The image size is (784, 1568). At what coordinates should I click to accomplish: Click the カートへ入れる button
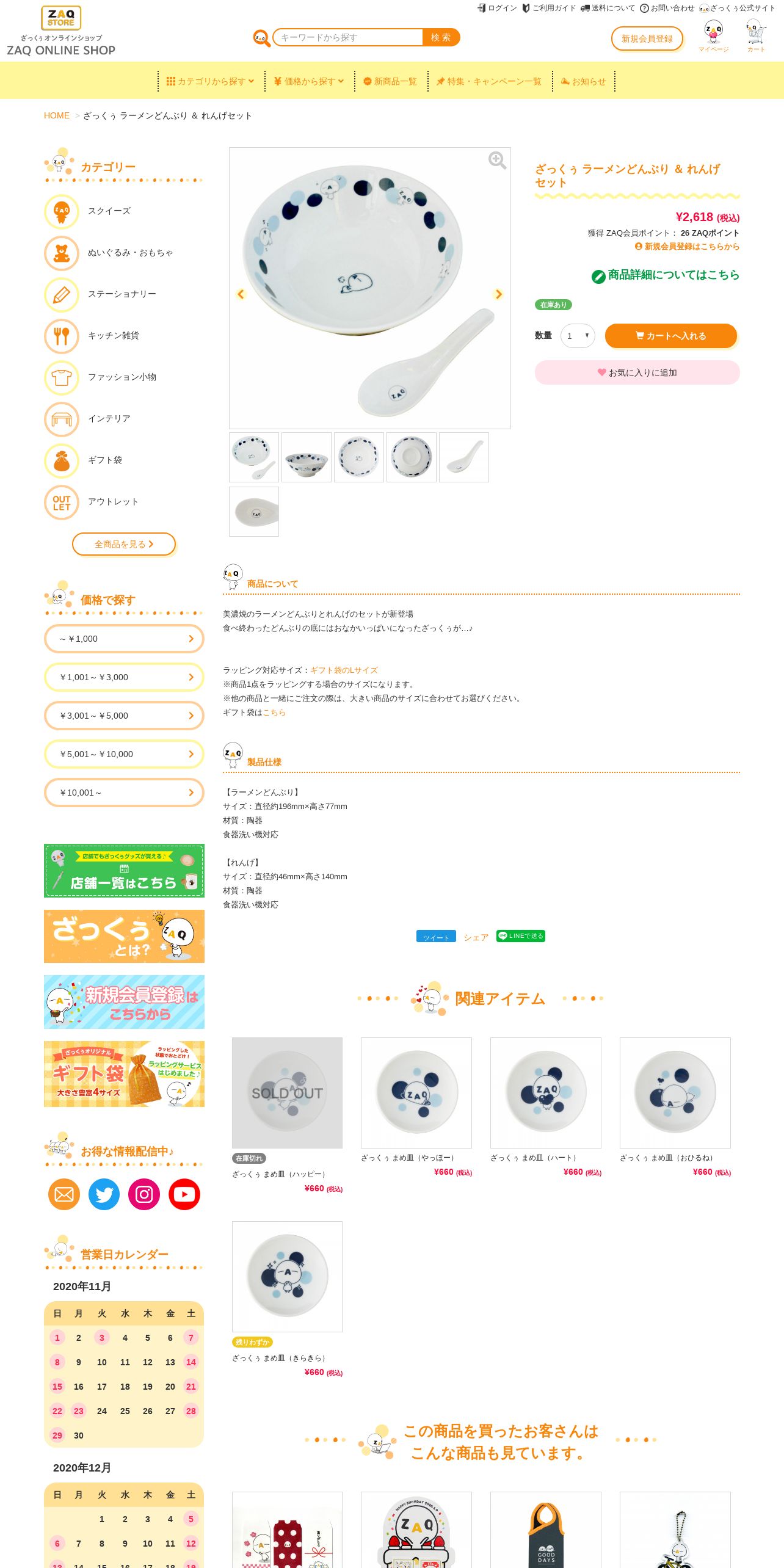pyautogui.click(x=671, y=336)
